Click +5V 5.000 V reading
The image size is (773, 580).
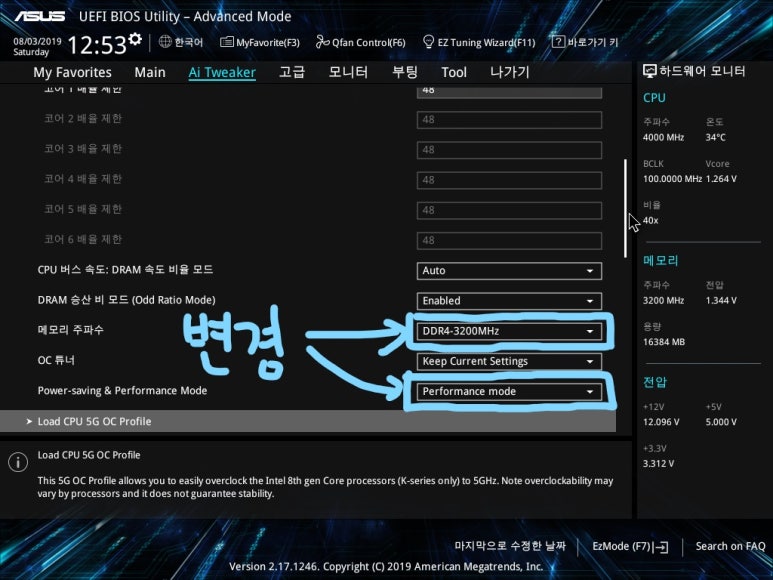pos(721,422)
